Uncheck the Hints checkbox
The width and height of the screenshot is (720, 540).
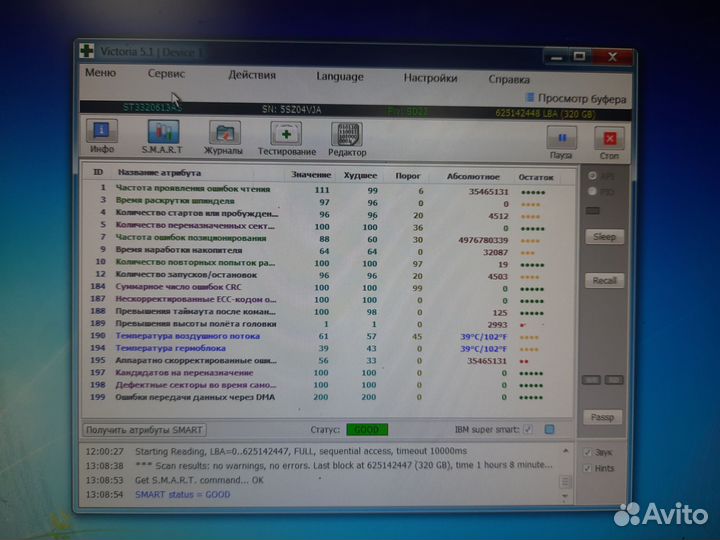click(587, 467)
